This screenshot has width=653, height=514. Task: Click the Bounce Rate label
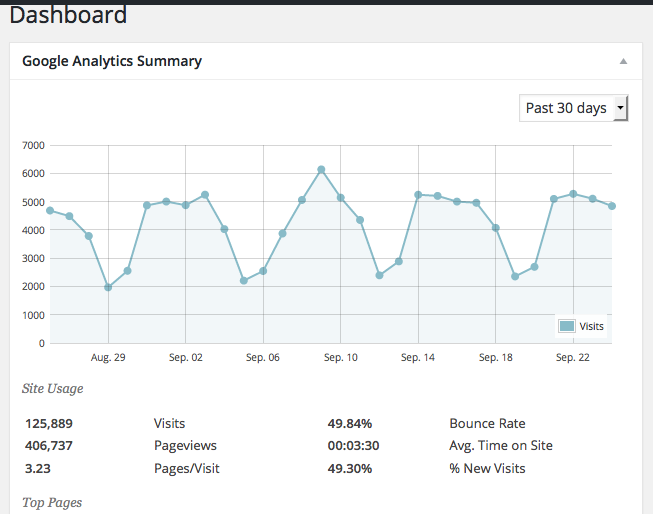pyautogui.click(x=487, y=423)
